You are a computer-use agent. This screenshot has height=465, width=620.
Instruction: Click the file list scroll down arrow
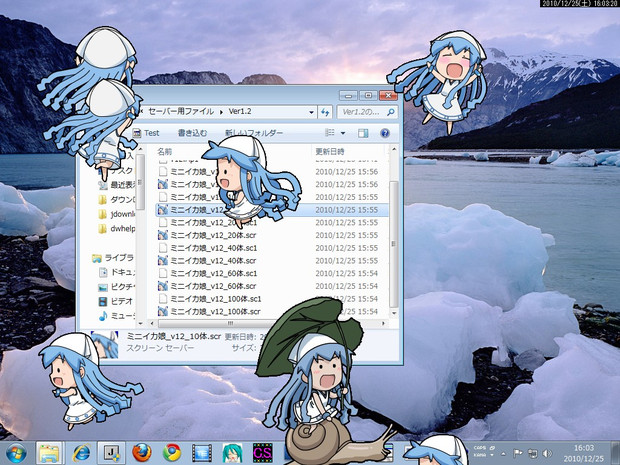393,313
